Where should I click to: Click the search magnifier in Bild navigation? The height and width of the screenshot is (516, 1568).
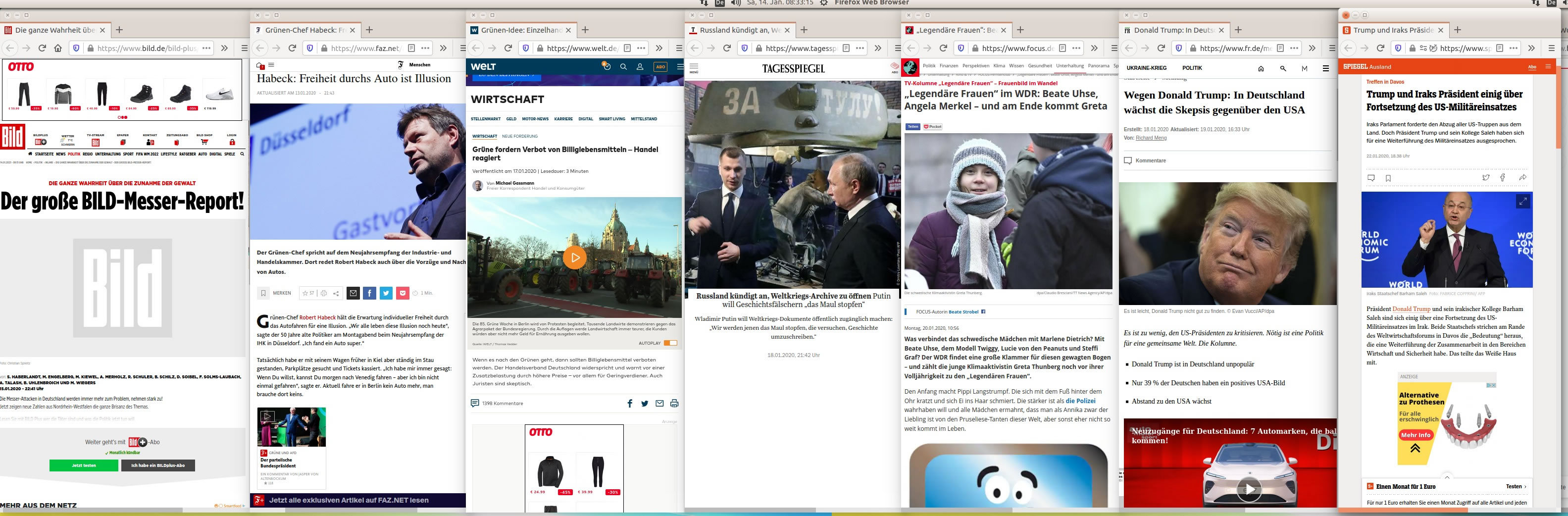[x=242, y=154]
